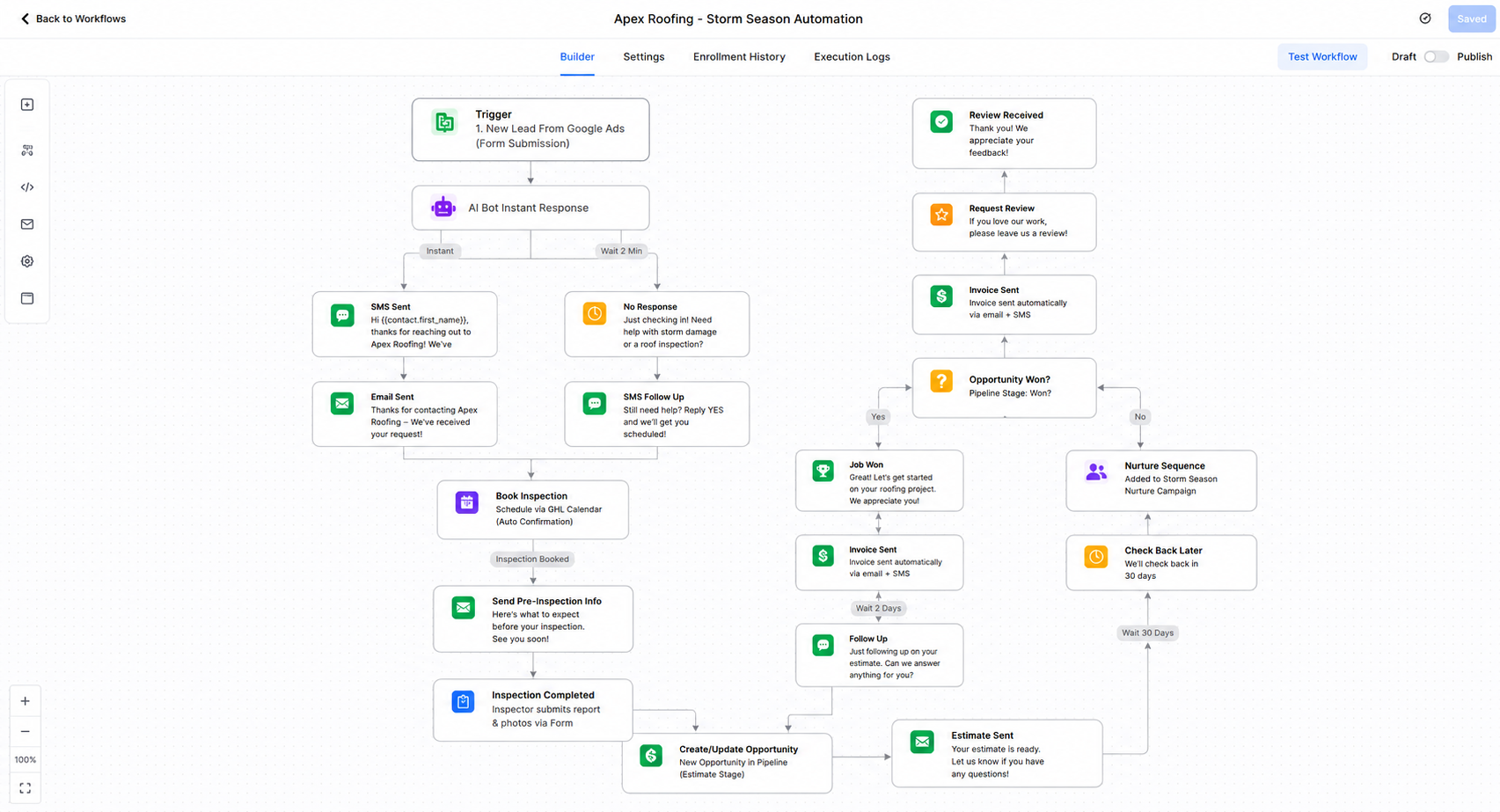Click the Estimate Sent node title
This screenshot has height=812, width=1500.
[x=982, y=735]
